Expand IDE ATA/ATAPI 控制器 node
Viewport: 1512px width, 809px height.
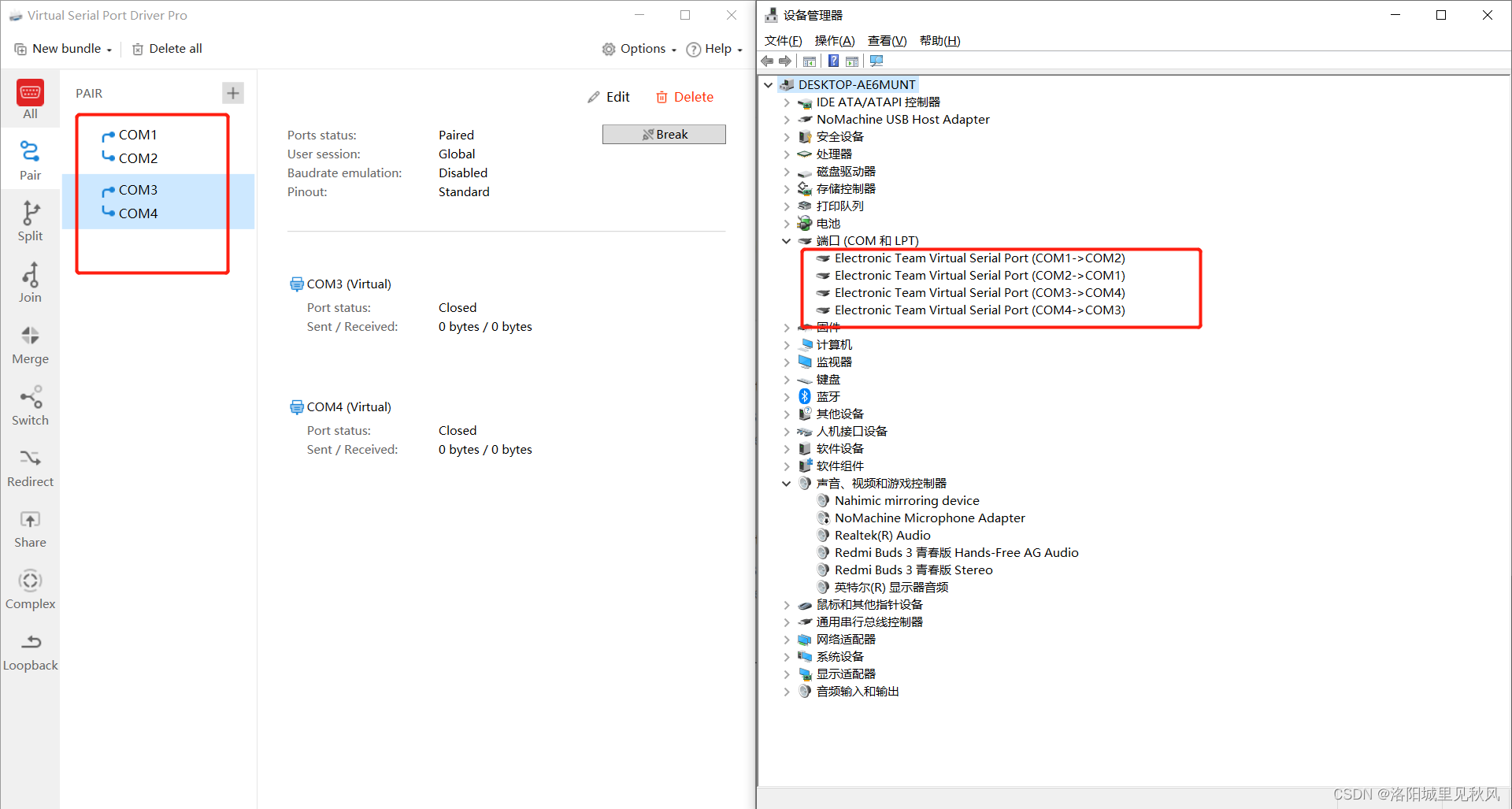[x=786, y=102]
